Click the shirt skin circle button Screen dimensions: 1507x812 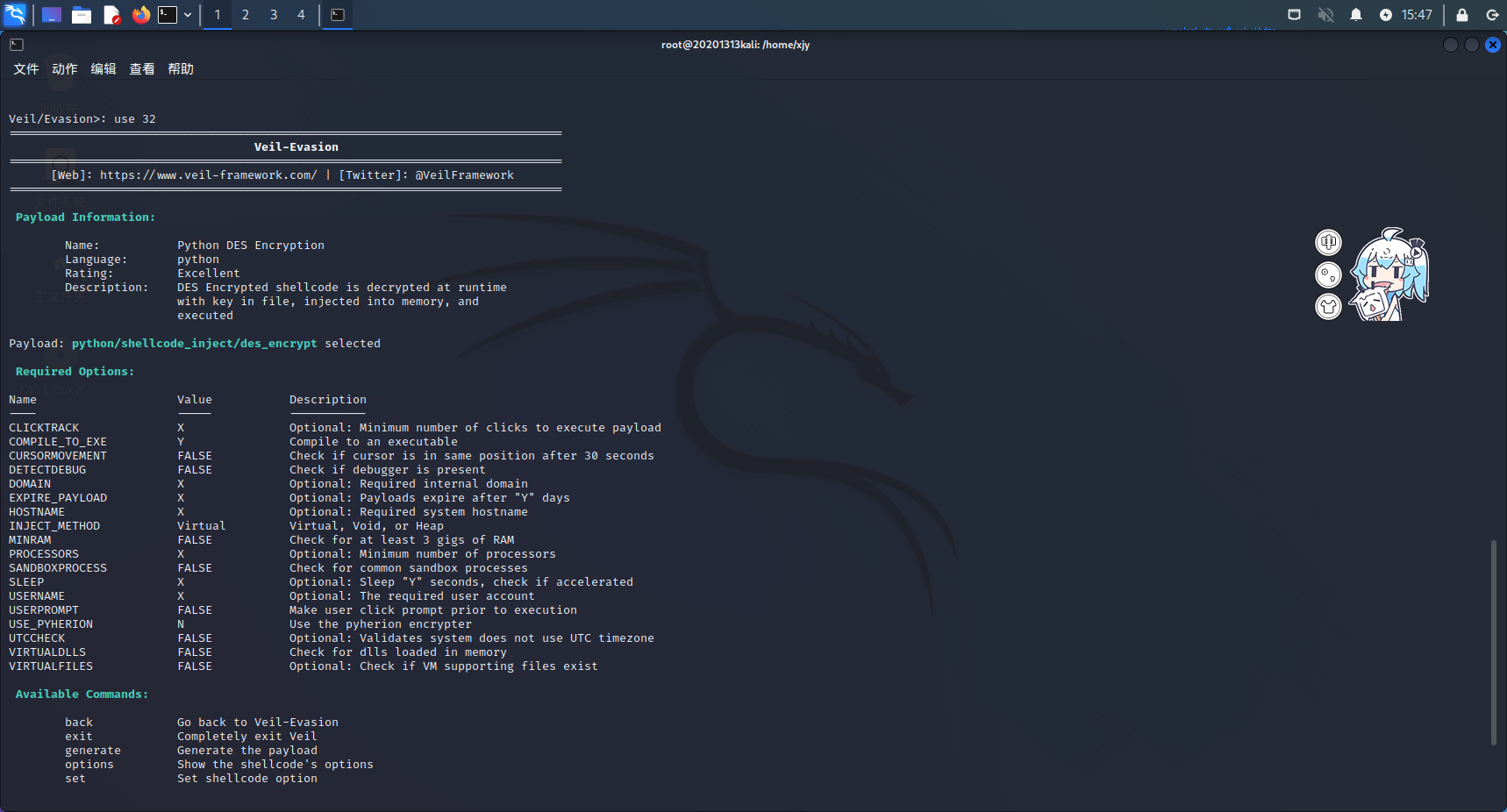point(1329,307)
